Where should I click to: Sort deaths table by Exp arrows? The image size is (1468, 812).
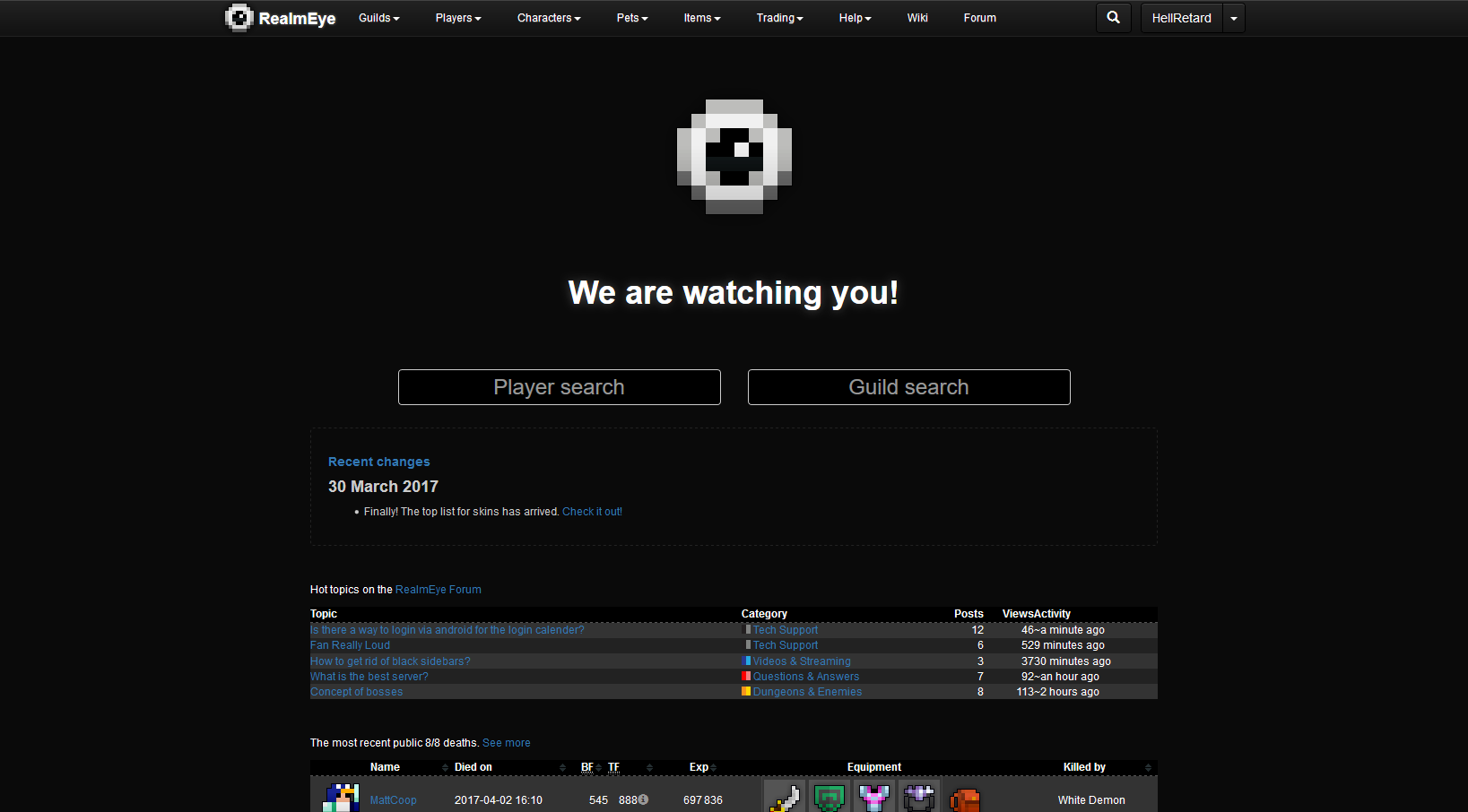tap(714, 767)
